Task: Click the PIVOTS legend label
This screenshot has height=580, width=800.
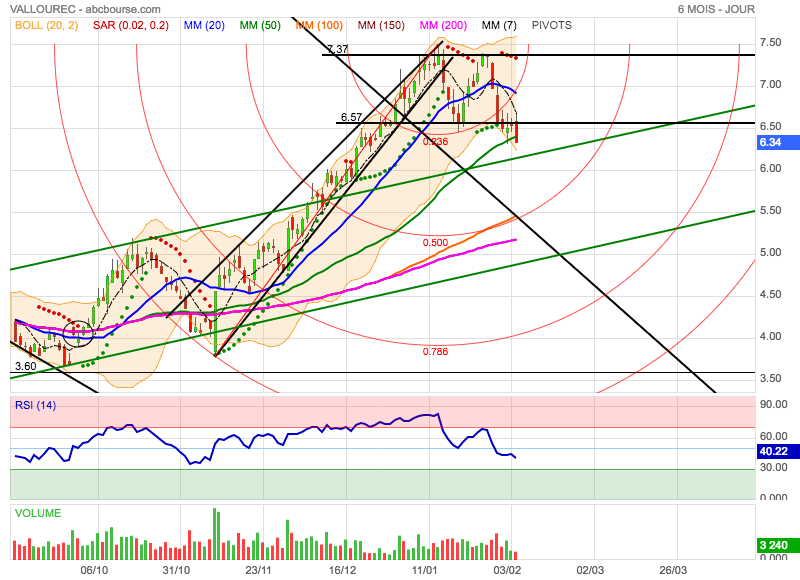Action: pos(552,26)
